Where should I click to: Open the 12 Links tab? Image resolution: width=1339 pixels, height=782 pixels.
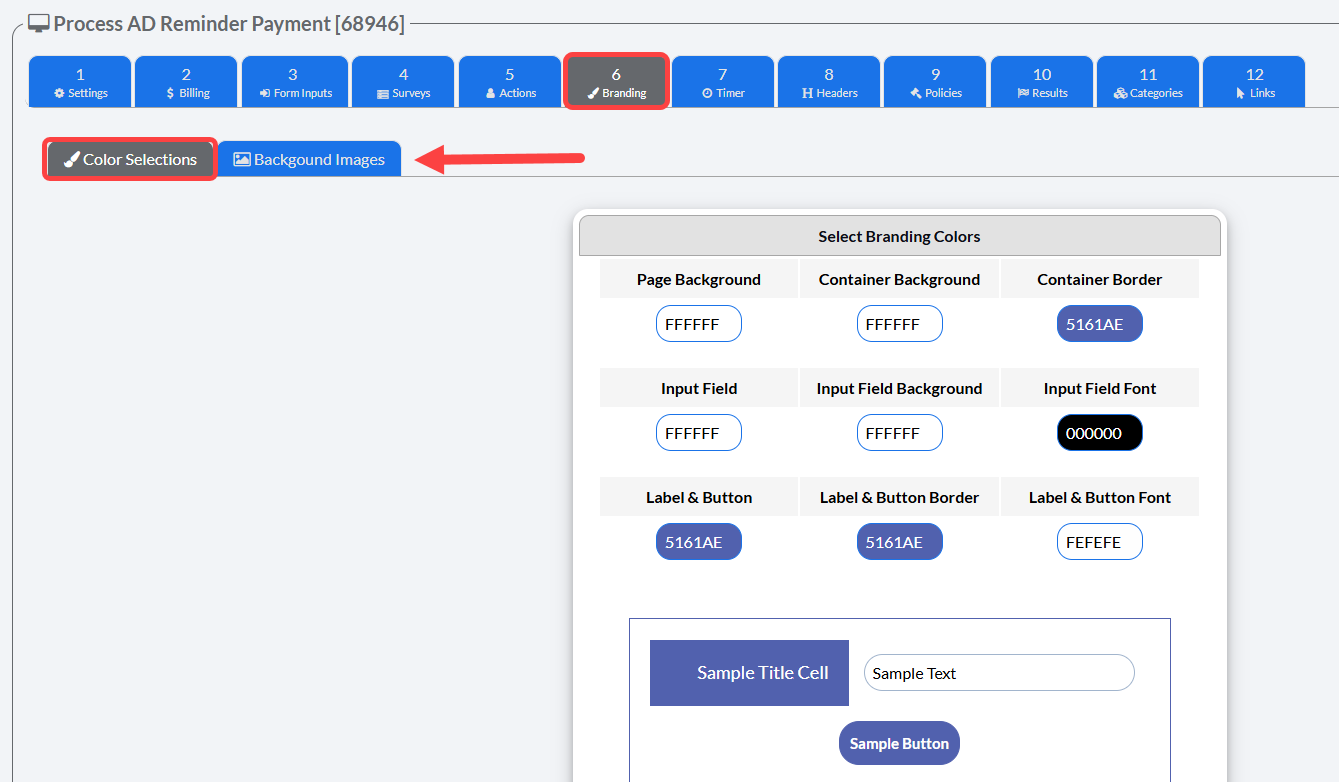tap(1254, 82)
